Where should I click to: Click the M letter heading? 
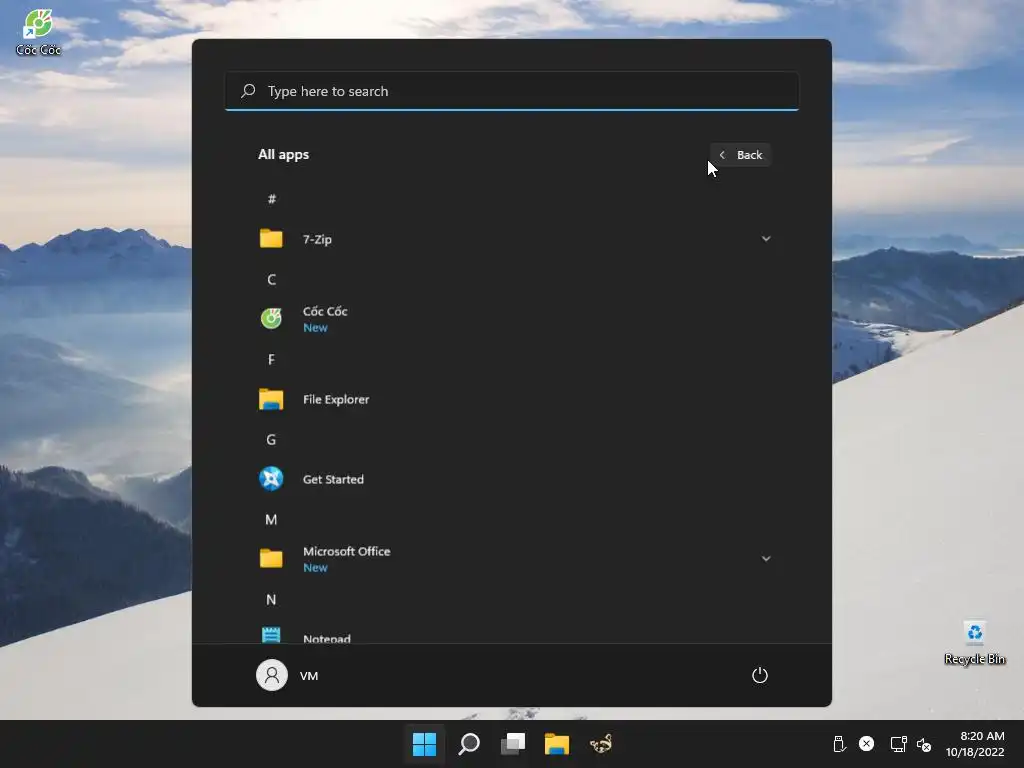[x=271, y=520]
